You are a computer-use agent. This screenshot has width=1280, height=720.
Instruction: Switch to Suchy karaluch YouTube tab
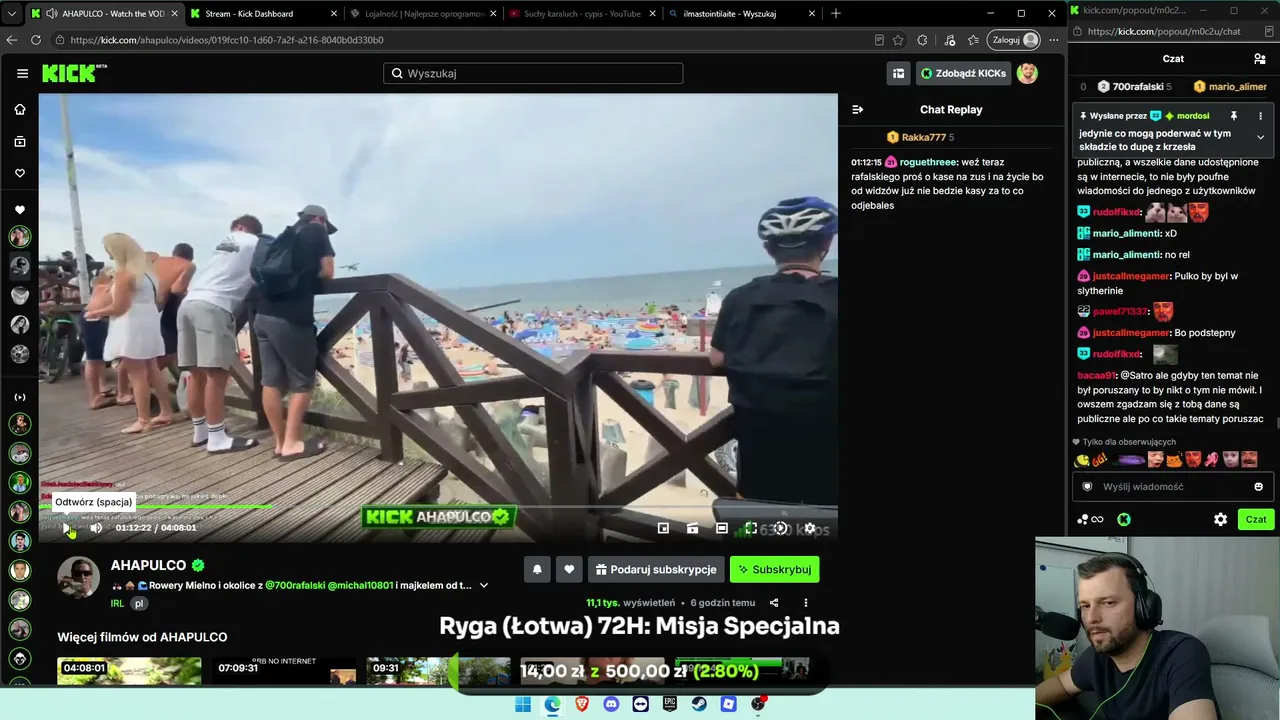[x=581, y=14]
